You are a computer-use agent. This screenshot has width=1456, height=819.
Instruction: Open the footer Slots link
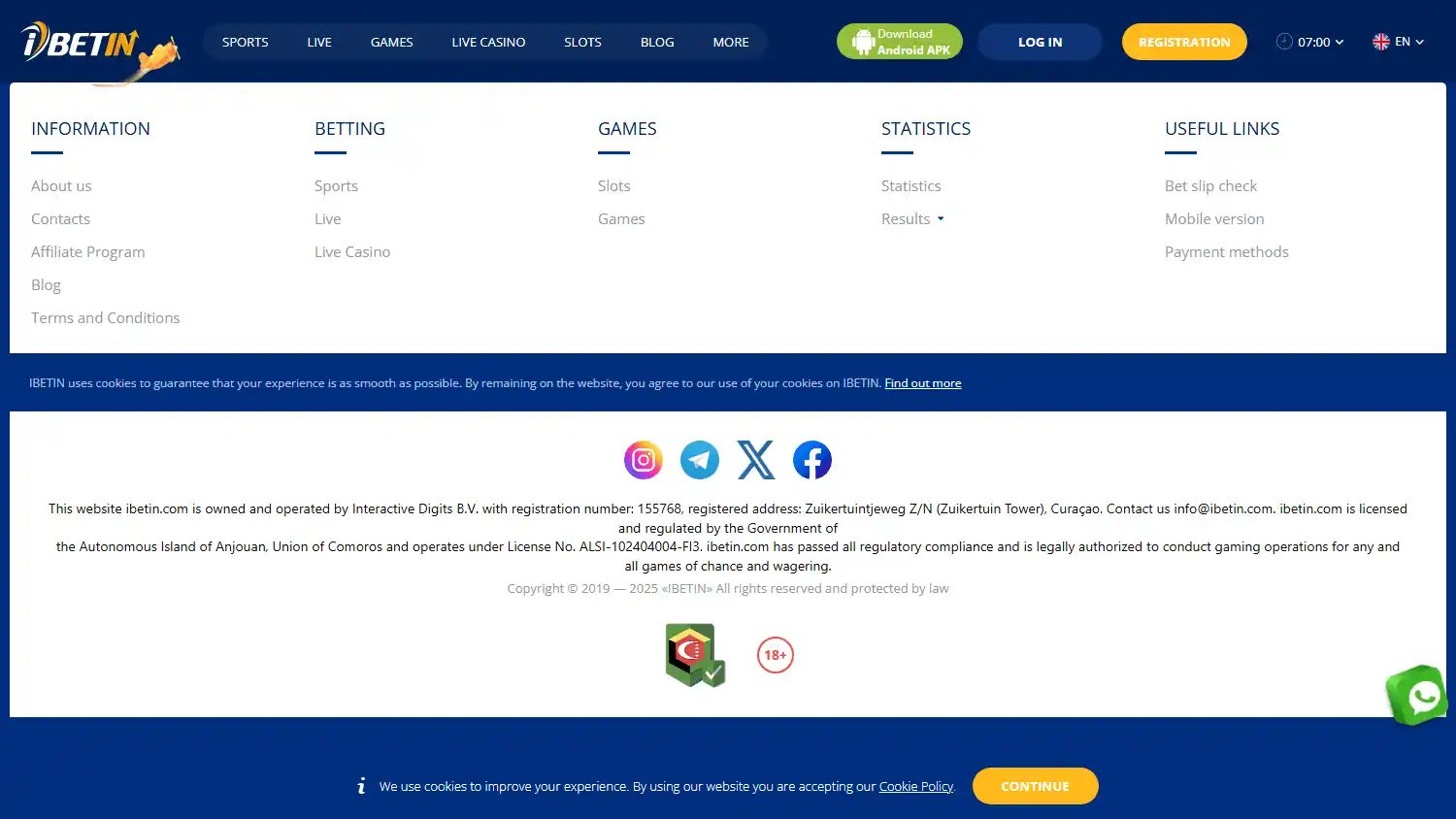(x=613, y=186)
